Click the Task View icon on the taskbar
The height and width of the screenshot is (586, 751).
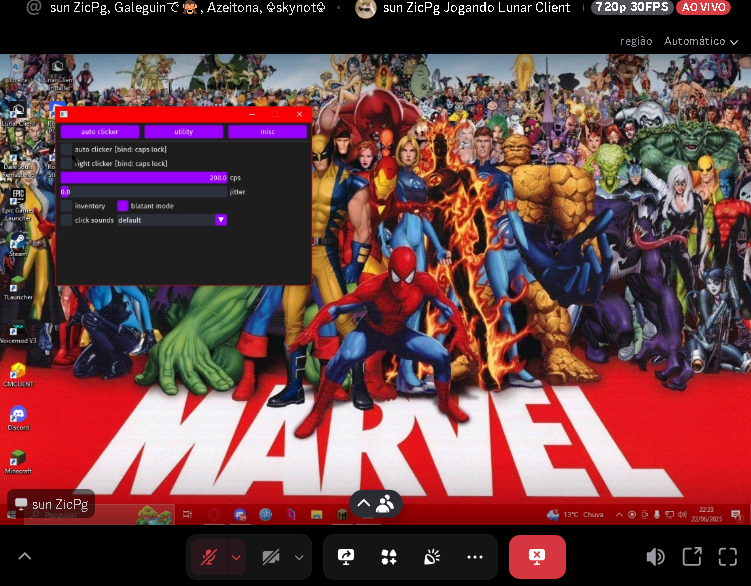pyautogui.click(x=188, y=515)
